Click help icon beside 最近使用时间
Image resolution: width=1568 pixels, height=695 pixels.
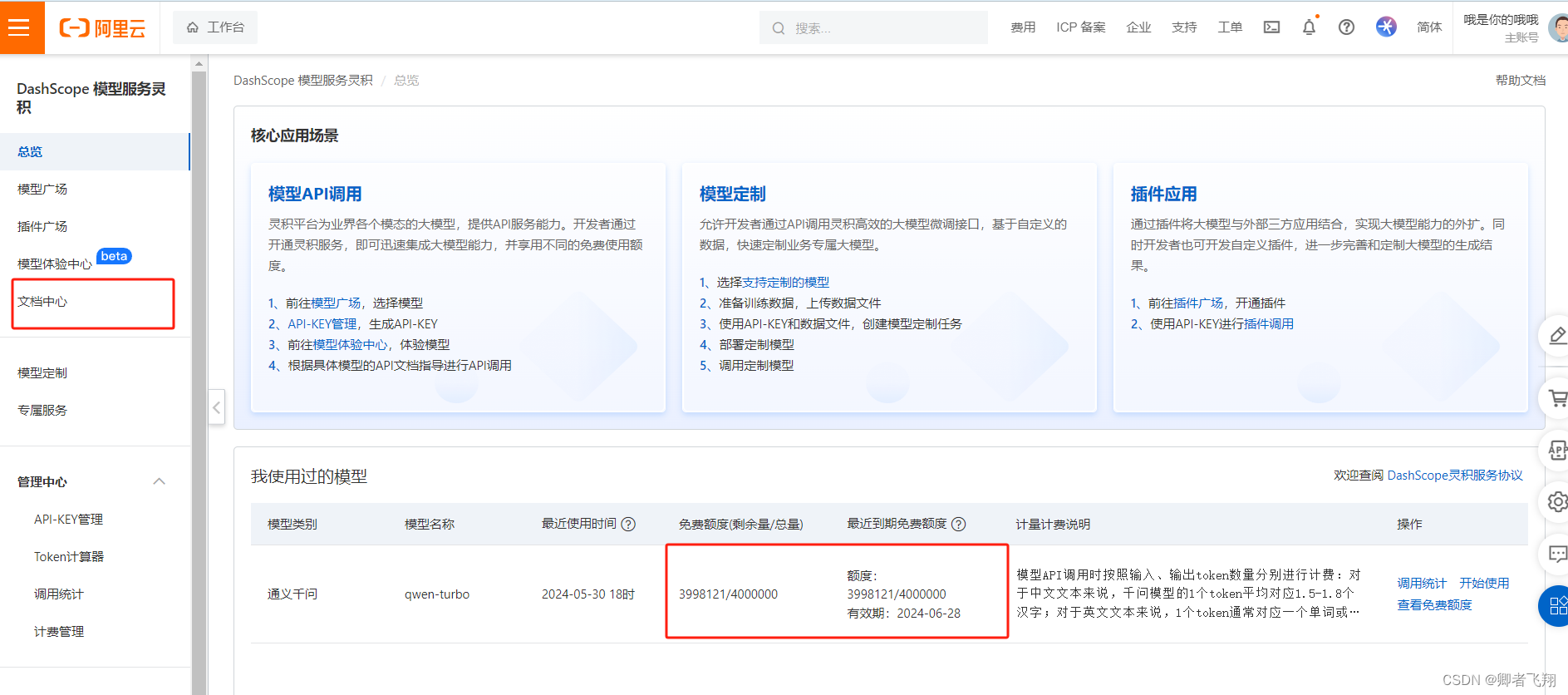628,524
